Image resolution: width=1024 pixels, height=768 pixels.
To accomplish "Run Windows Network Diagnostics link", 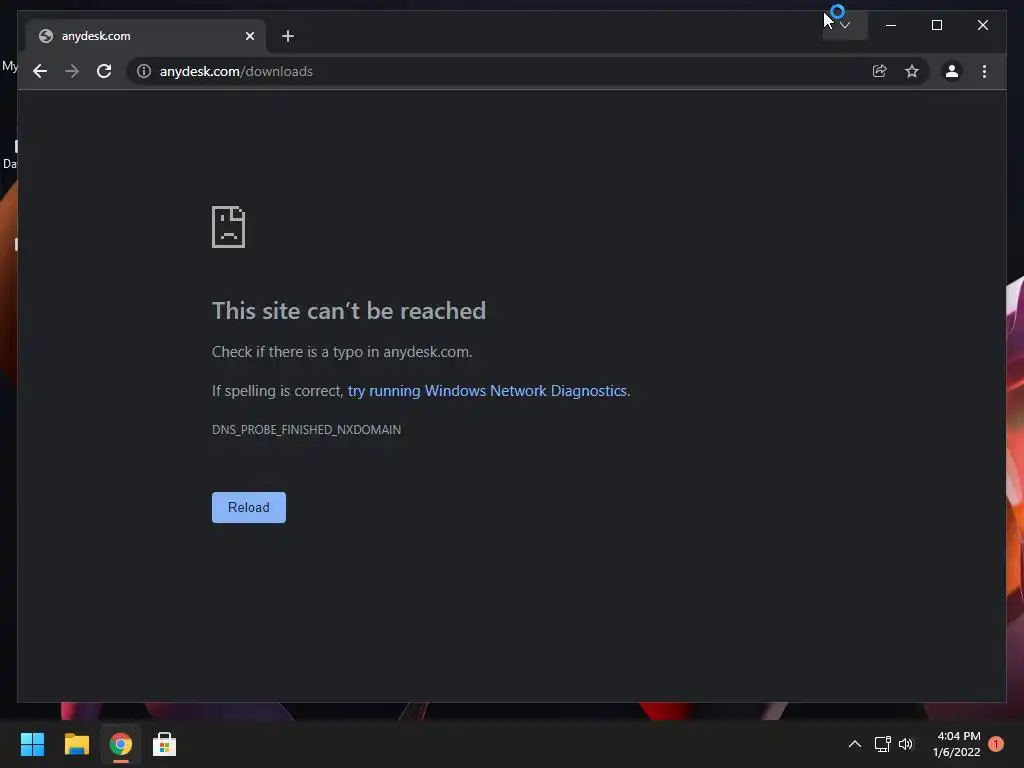I will click(x=487, y=391).
